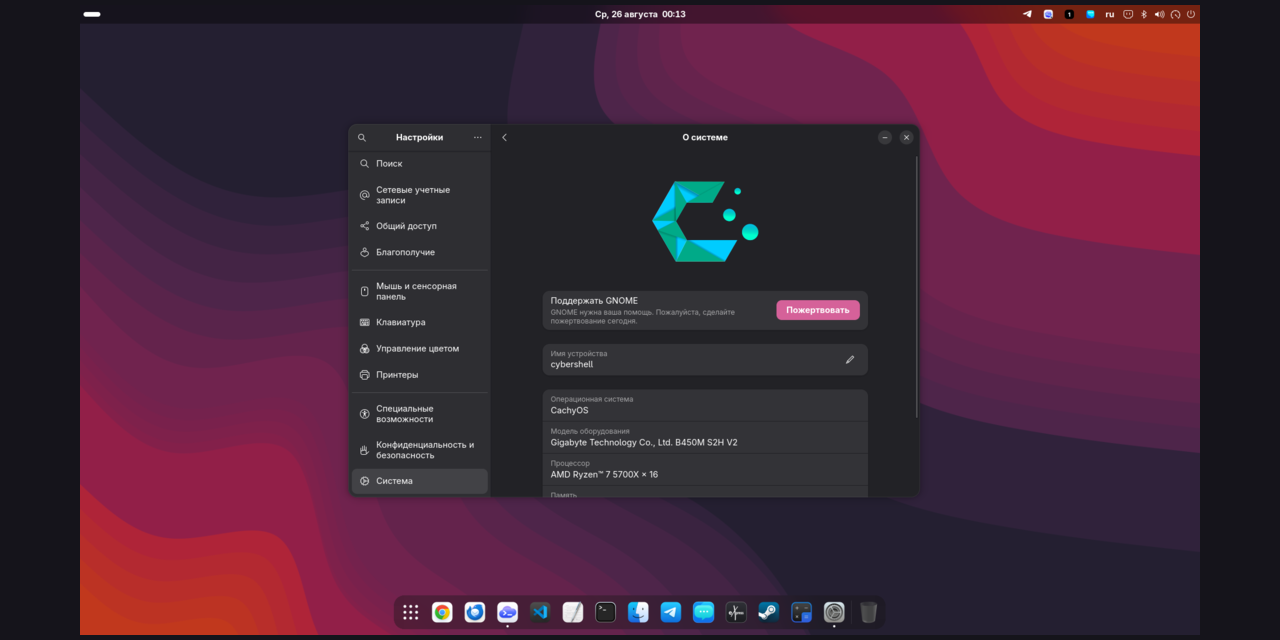
Task: Click the Activities pill at top-left
Action: point(92,14)
